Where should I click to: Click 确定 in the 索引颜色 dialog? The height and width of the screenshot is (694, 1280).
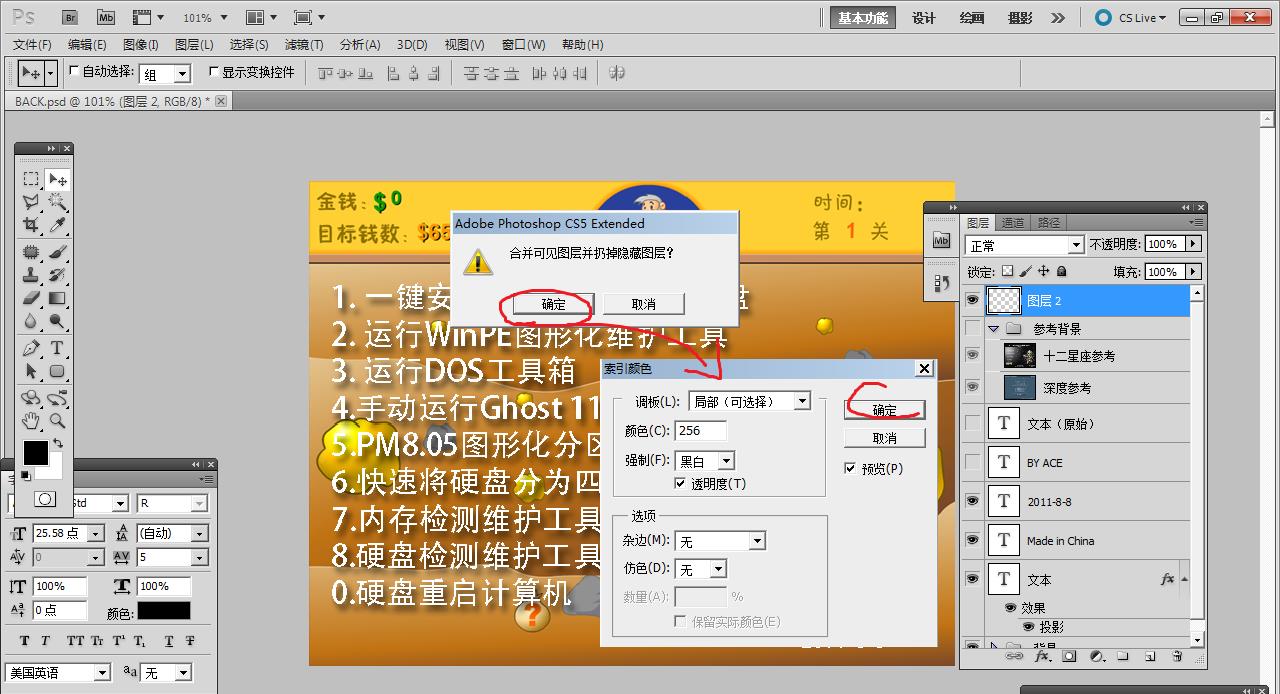click(x=885, y=410)
